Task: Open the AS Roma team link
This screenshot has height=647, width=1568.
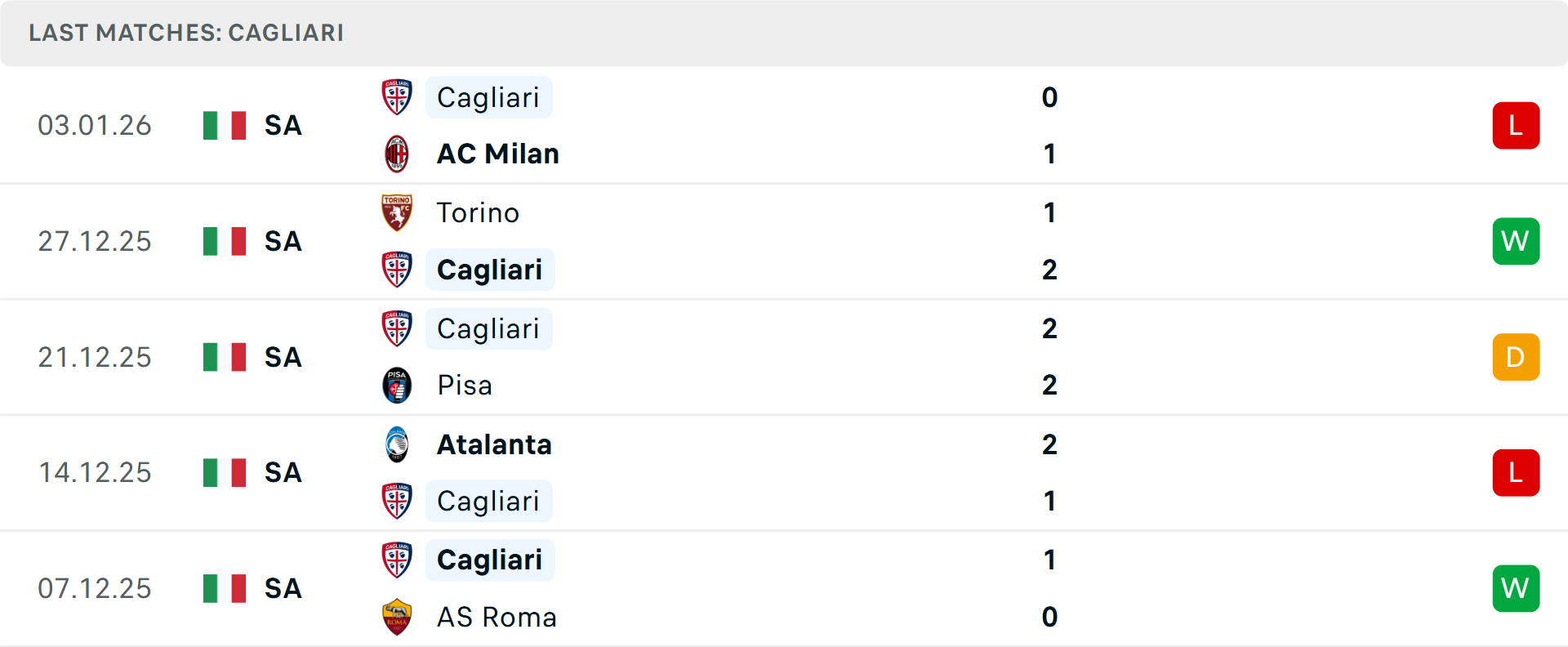Action: point(497,617)
